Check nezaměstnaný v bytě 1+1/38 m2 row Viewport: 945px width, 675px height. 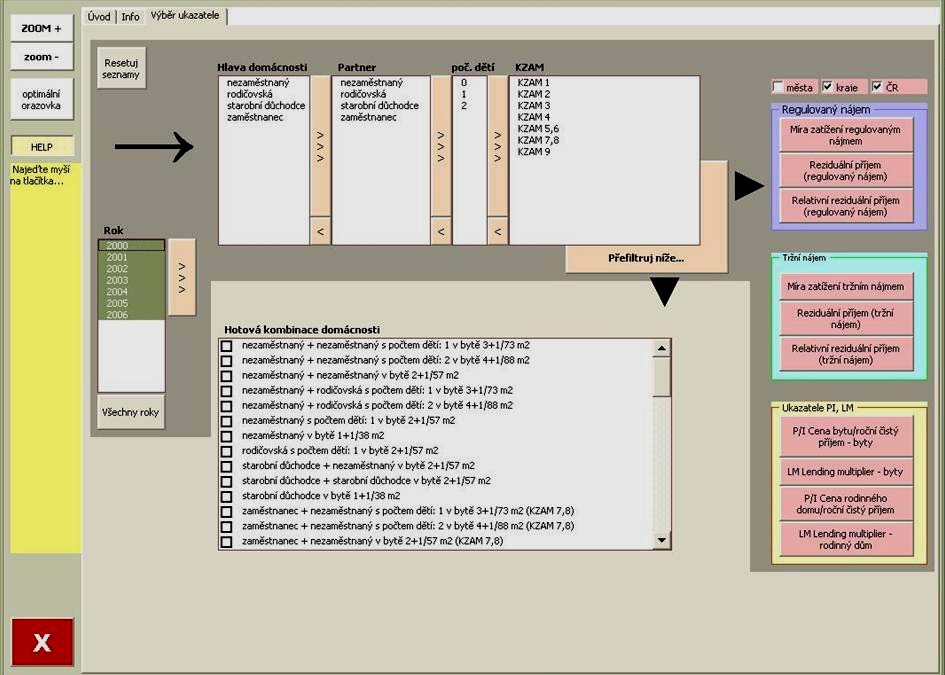click(x=227, y=436)
